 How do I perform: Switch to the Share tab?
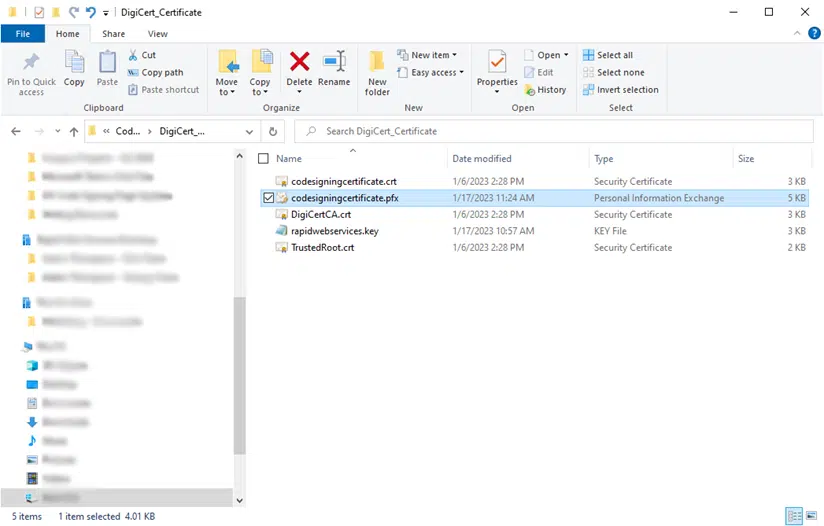(114, 34)
